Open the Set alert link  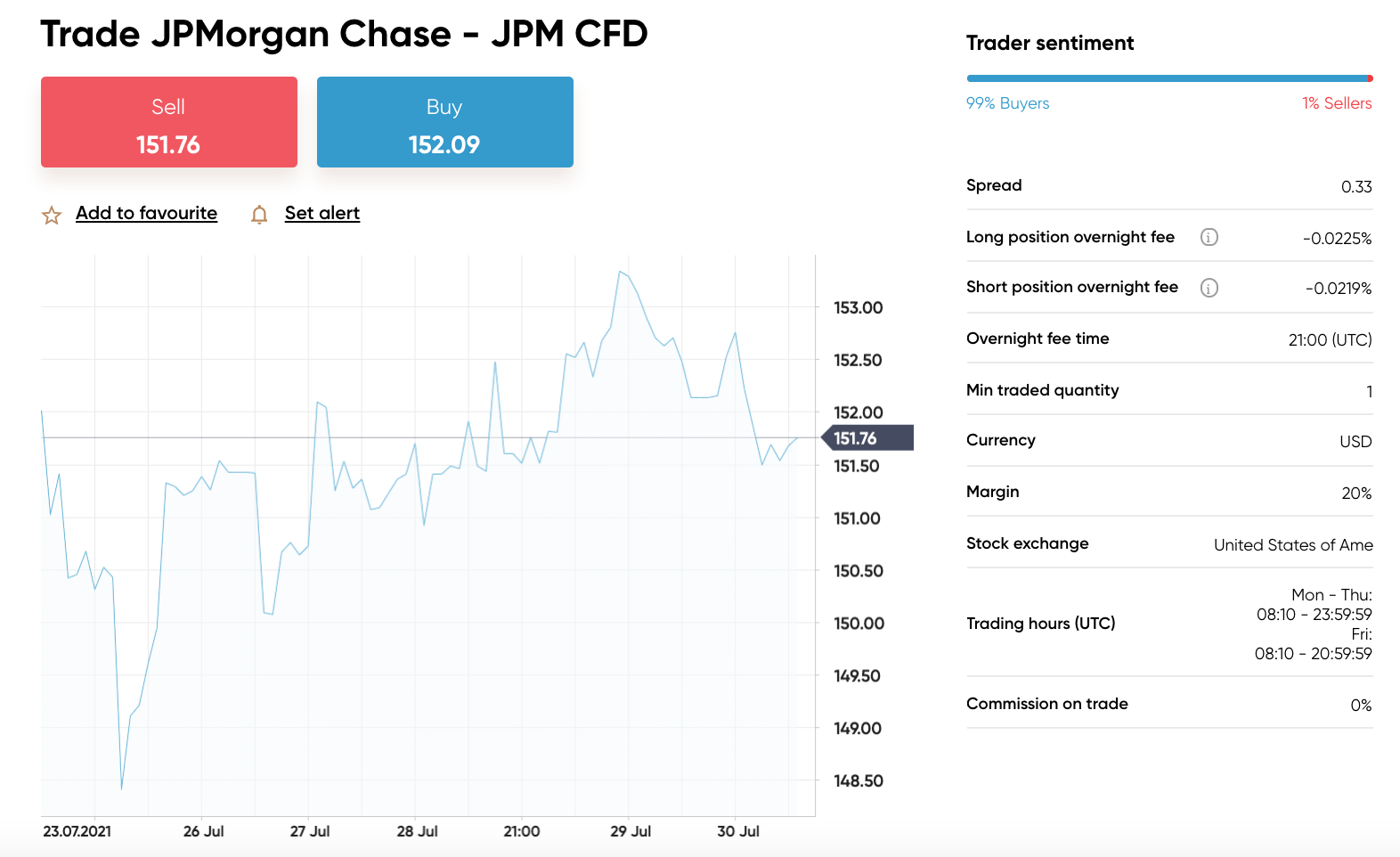322,213
